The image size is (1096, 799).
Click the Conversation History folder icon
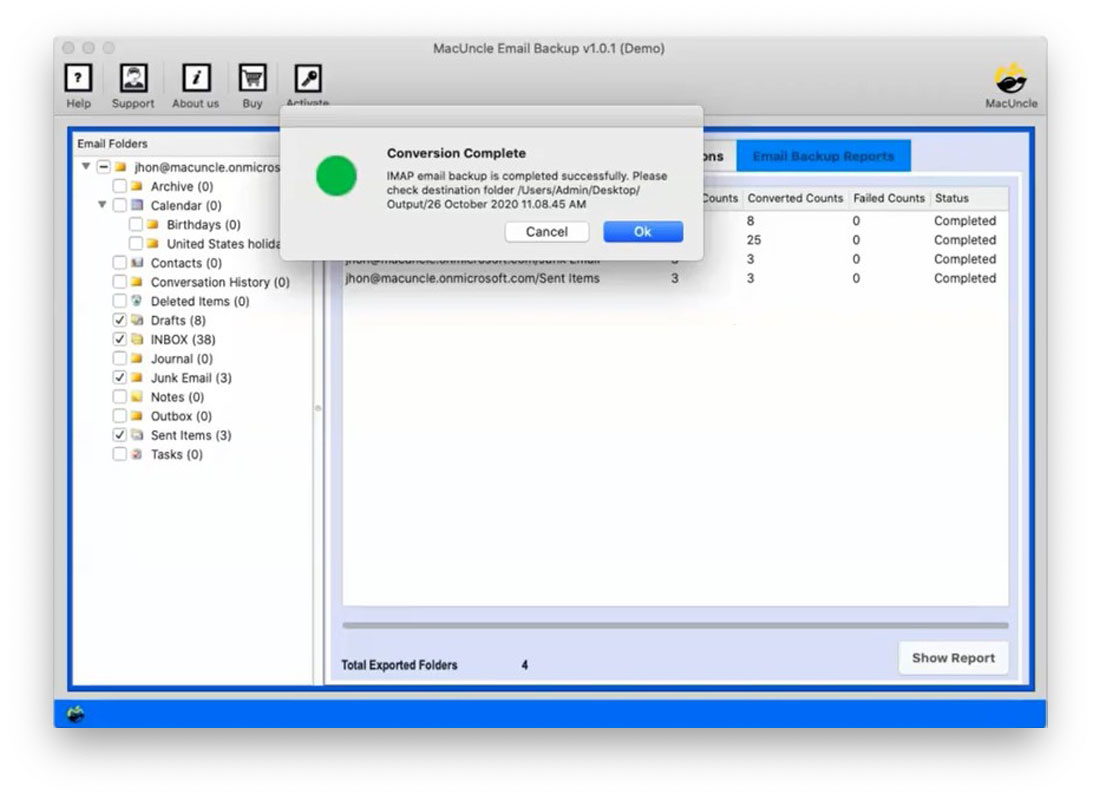pyautogui.click(x=137, y=282)
